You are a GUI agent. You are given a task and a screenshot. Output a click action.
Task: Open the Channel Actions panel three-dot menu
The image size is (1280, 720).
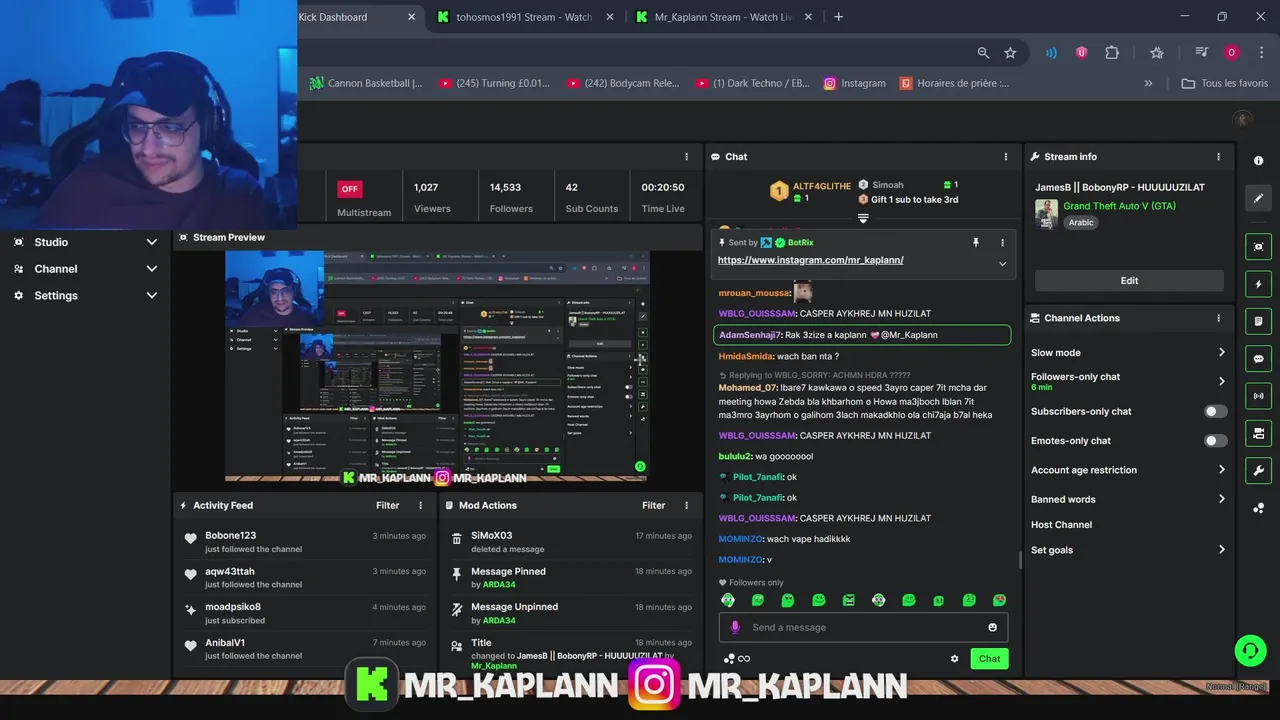(1218, 318)
